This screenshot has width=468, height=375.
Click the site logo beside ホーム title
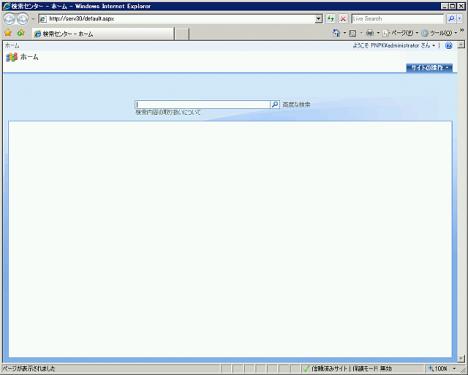click(11, 57)
